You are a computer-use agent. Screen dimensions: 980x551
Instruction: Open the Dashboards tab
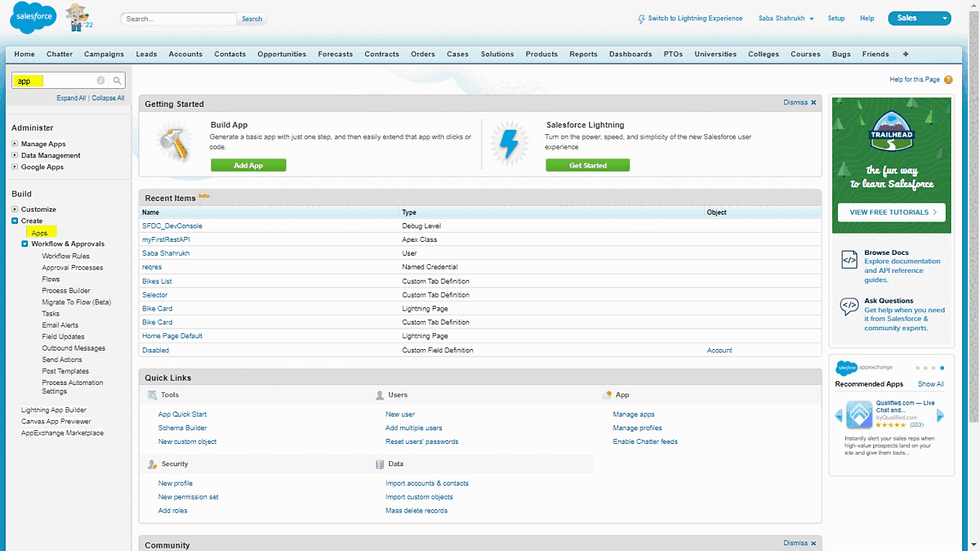click(631, 54)
